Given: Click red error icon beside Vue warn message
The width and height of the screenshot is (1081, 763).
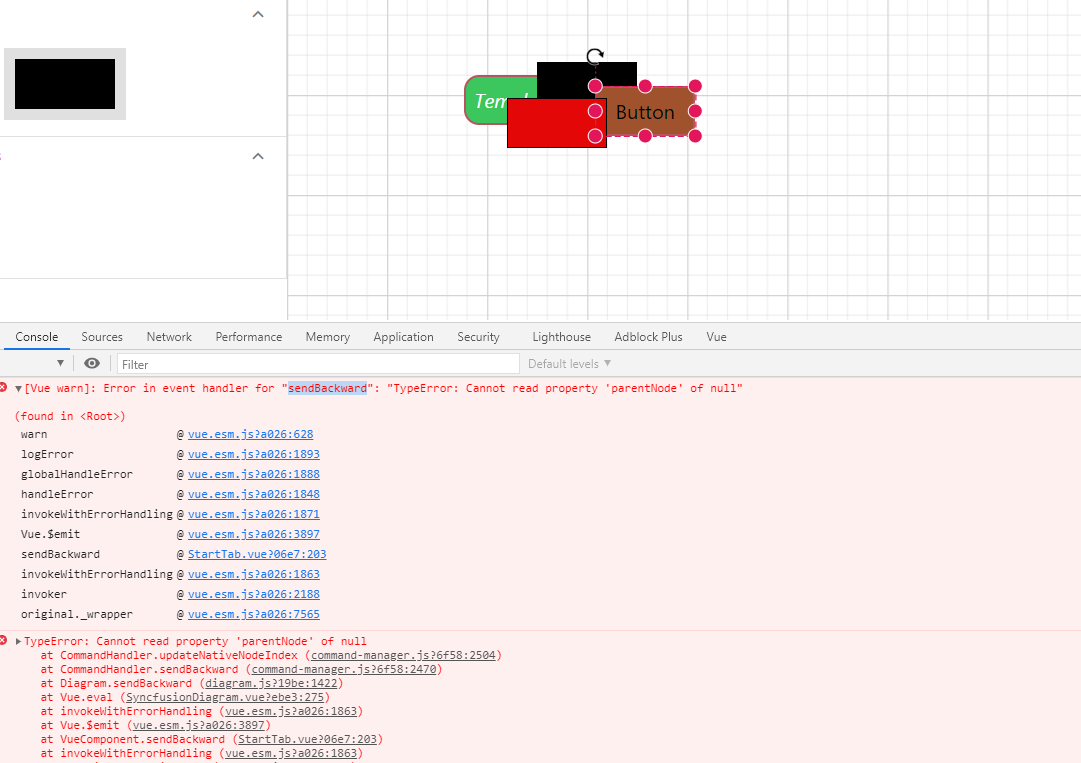Looking at the screenshot, I should (x=4, y=388).
